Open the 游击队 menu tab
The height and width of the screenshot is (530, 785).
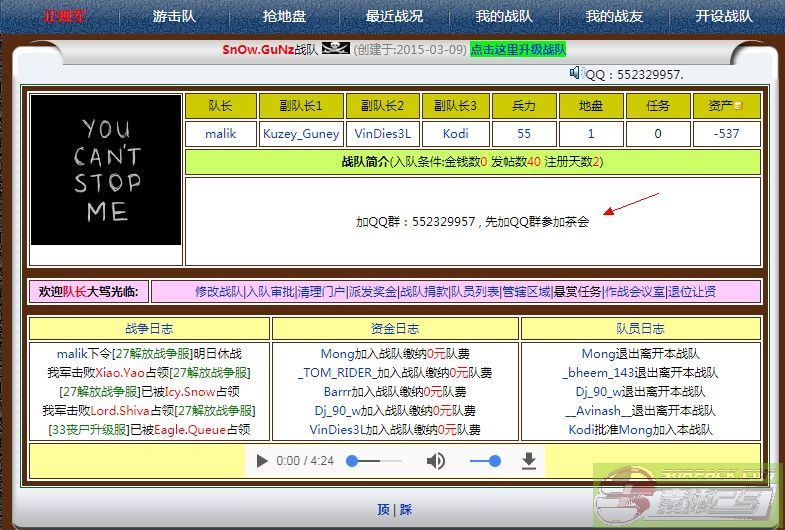pyautogui.click(x=174, y=17)
